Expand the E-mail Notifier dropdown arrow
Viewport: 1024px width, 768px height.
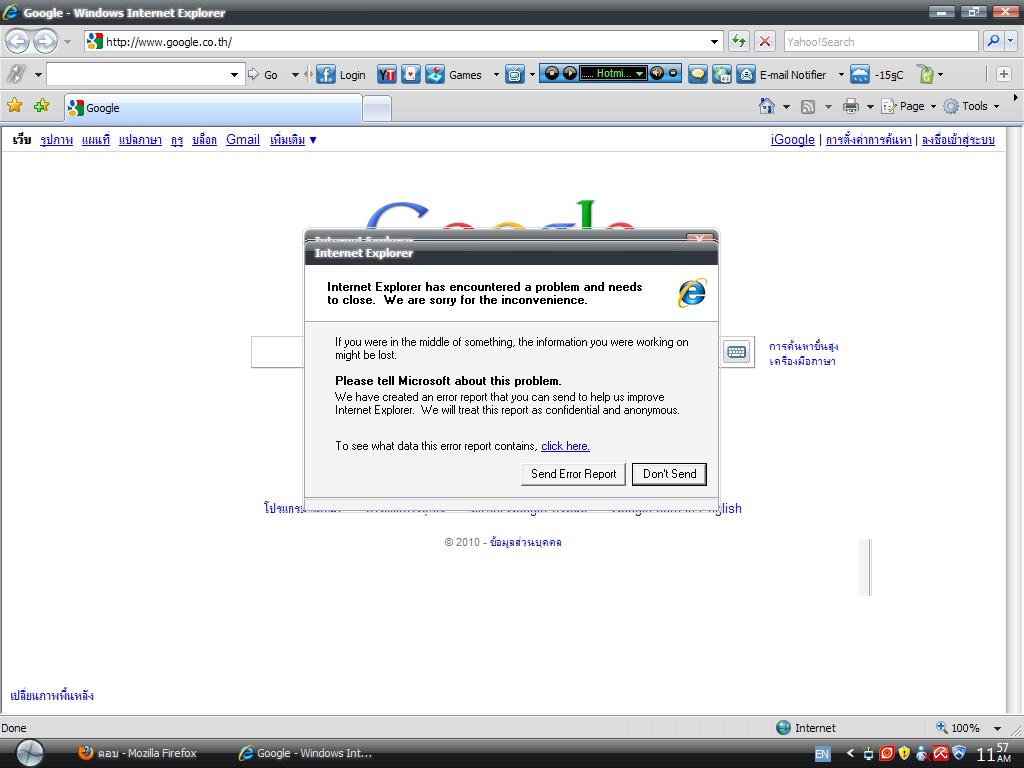coord(841,74)
